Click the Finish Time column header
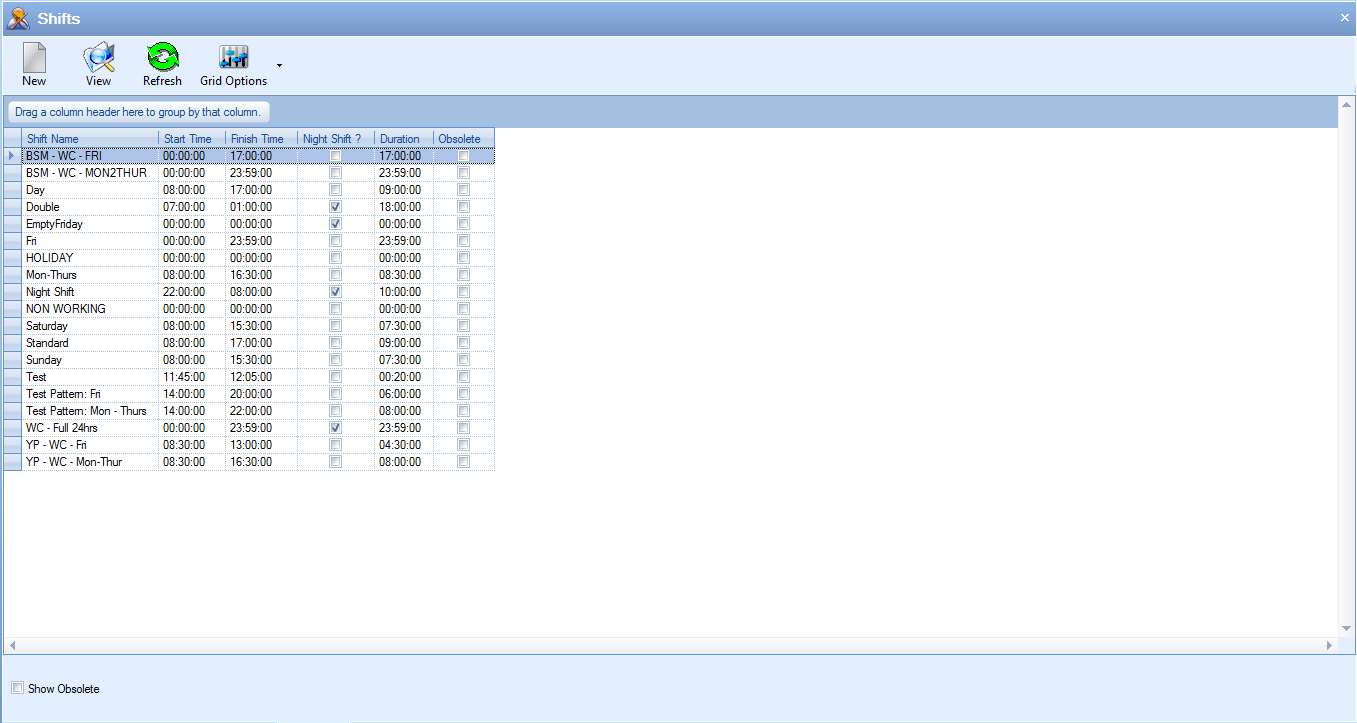Viewport: 1357px width, 723px height. coord(260,139)
